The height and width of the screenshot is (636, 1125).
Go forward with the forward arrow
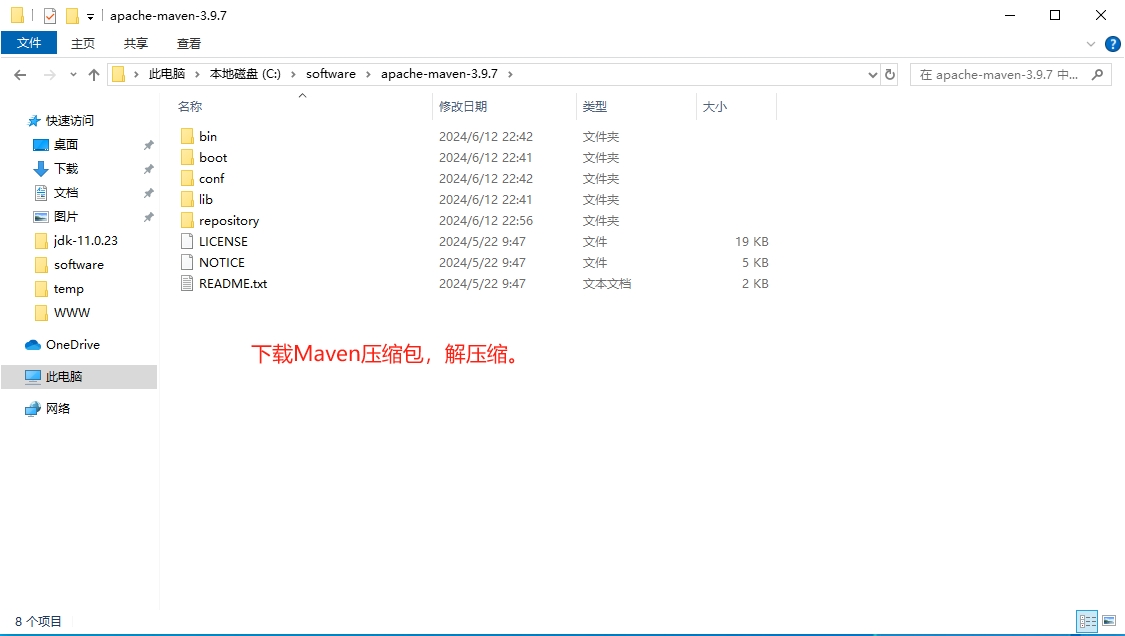click(x=50, y=75)
